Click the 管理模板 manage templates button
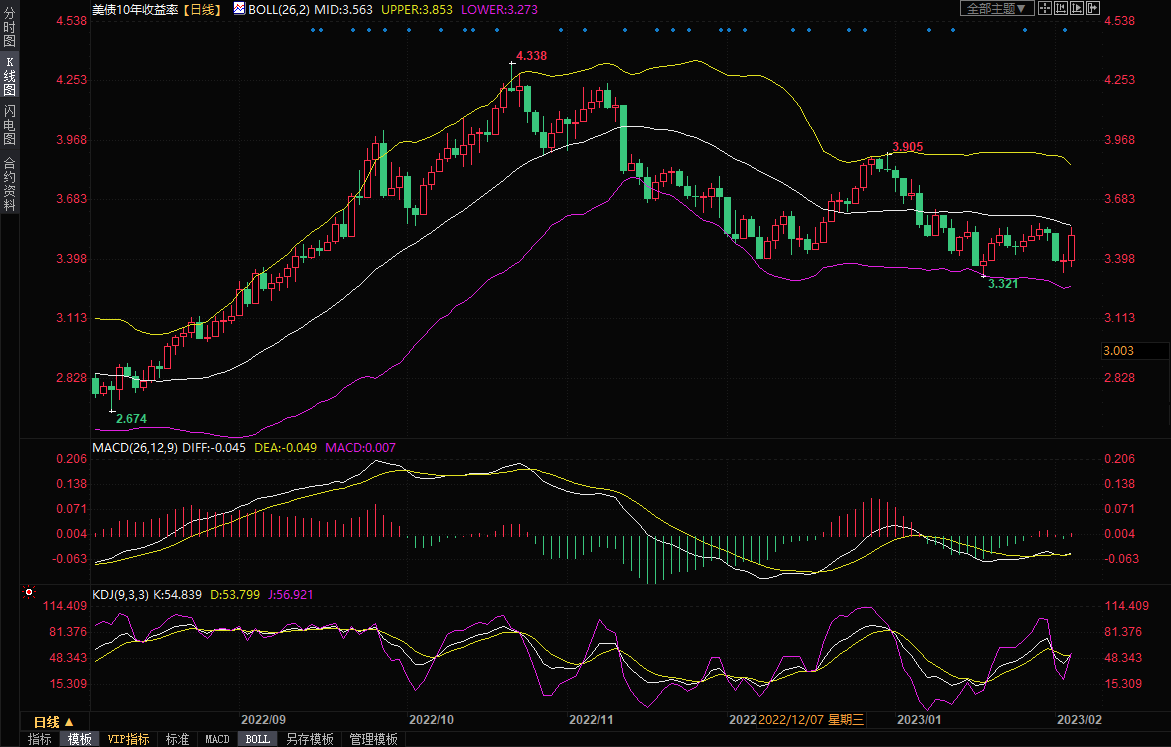 [373, 739]
